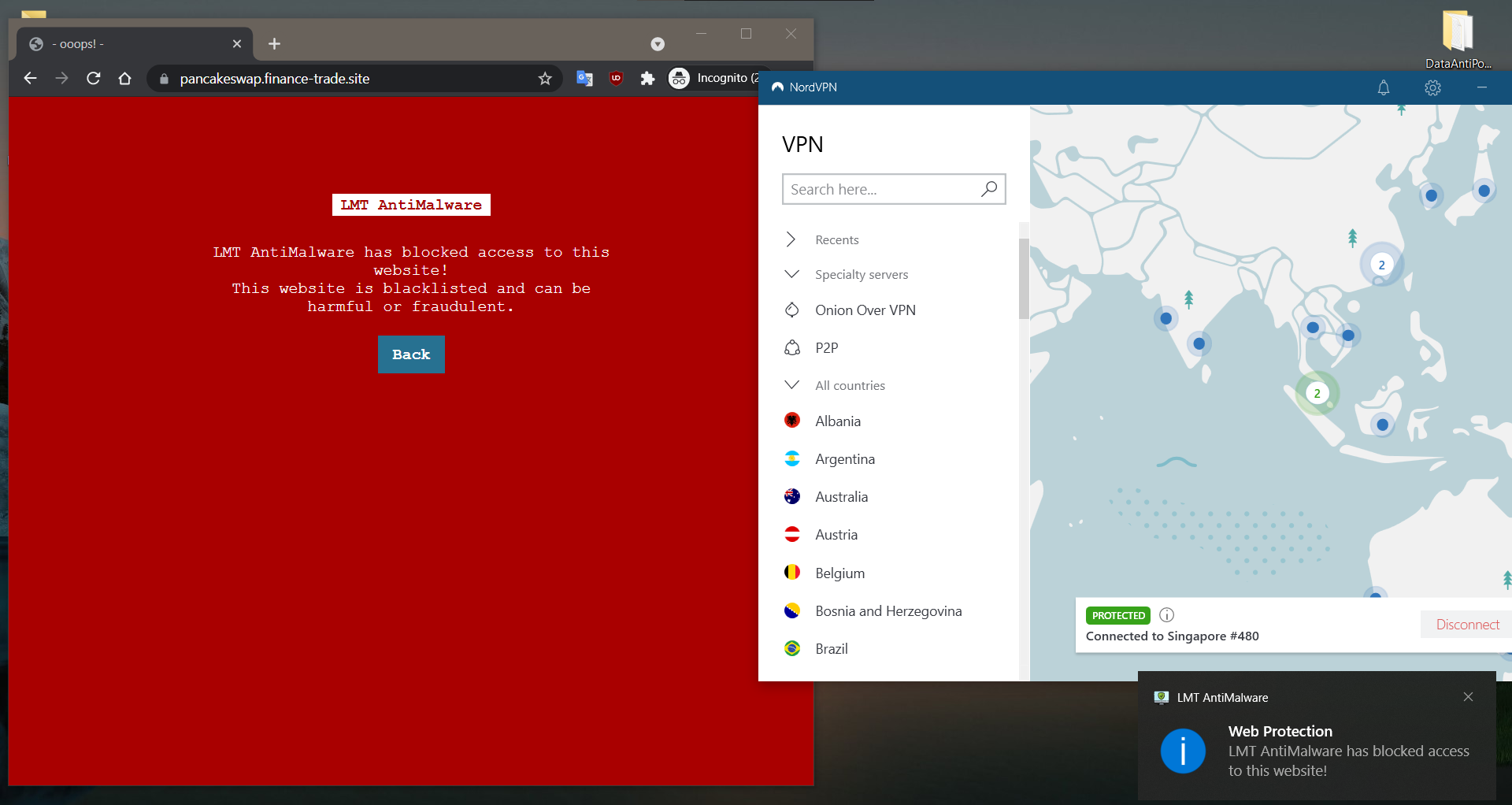This screenshot has height=805, width=1512.
Task: Disconnect from Singapore #480
Action: coord(1467,625)
